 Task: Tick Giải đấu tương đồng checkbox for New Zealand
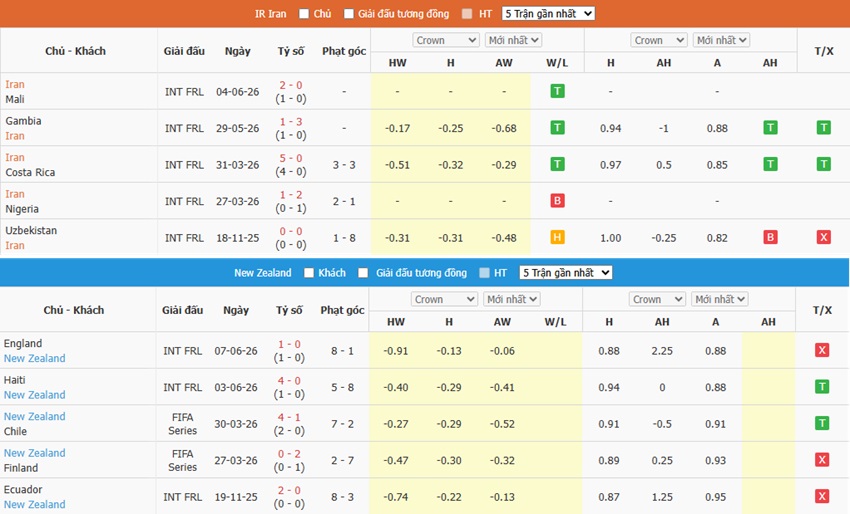tap(363, 273)
